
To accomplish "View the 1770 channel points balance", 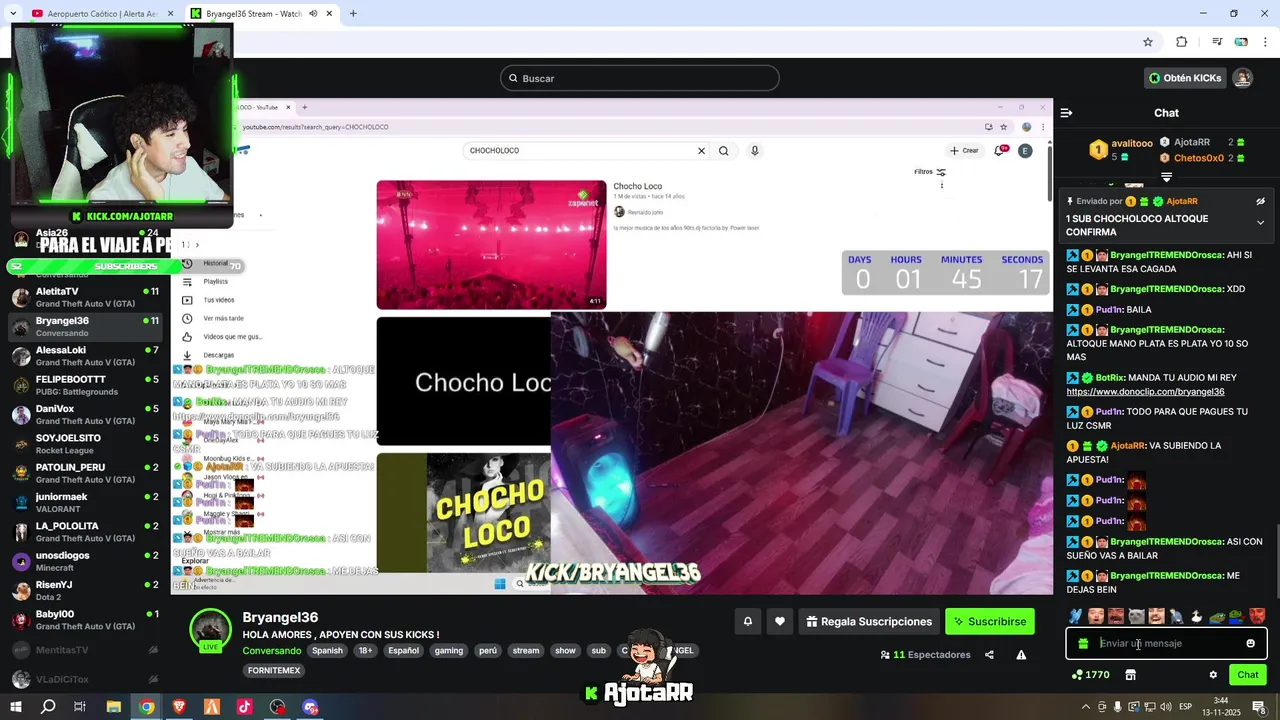I will coord(1091,675).
